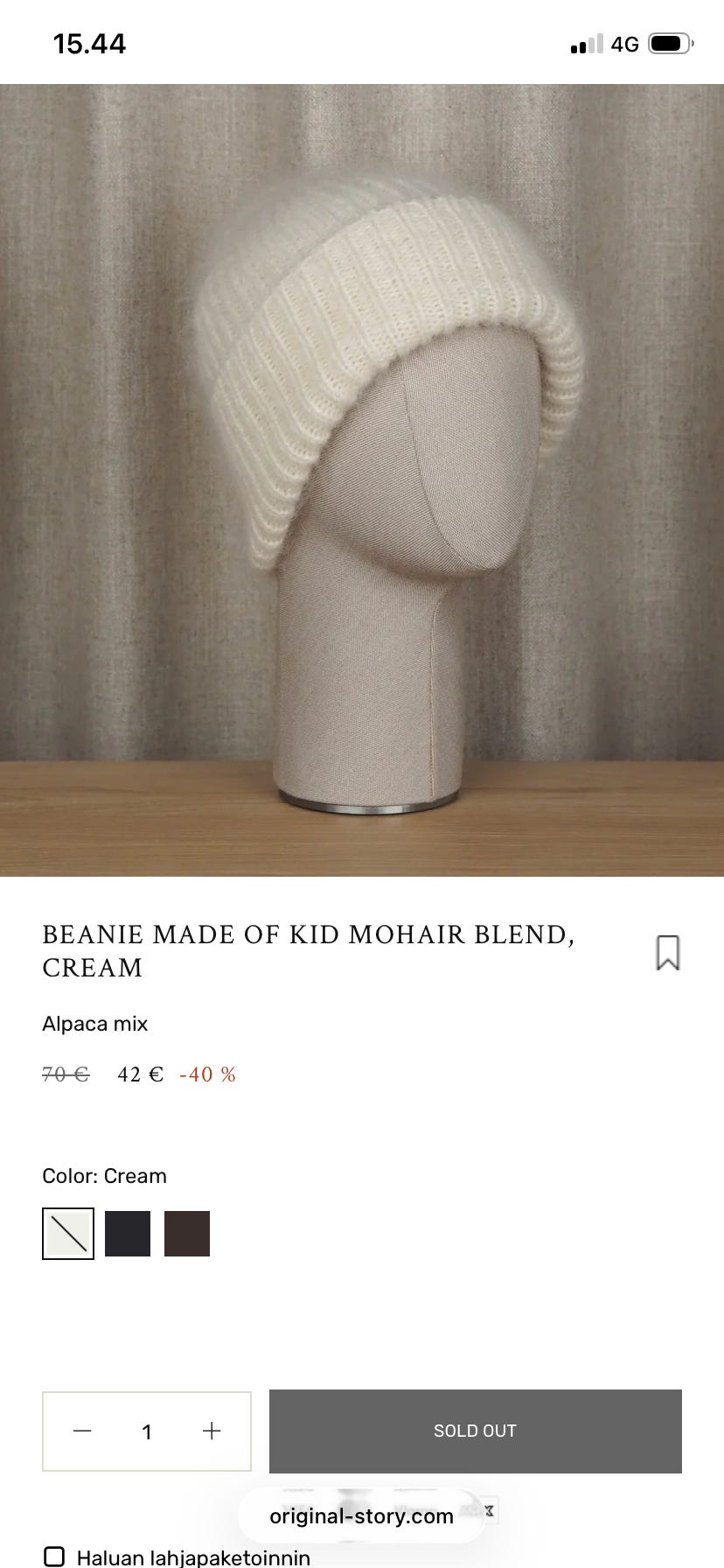Open the original-story.com address pill

click(361, 1515)
